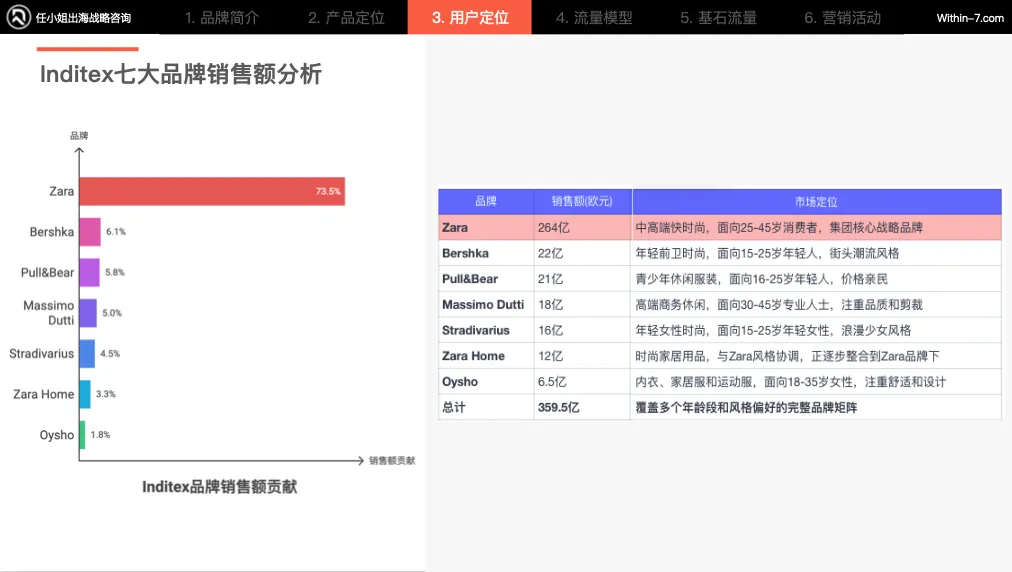Select the Pull&Bear table cell
This screenshot has width=1012, height=572.
coord(486,279)
